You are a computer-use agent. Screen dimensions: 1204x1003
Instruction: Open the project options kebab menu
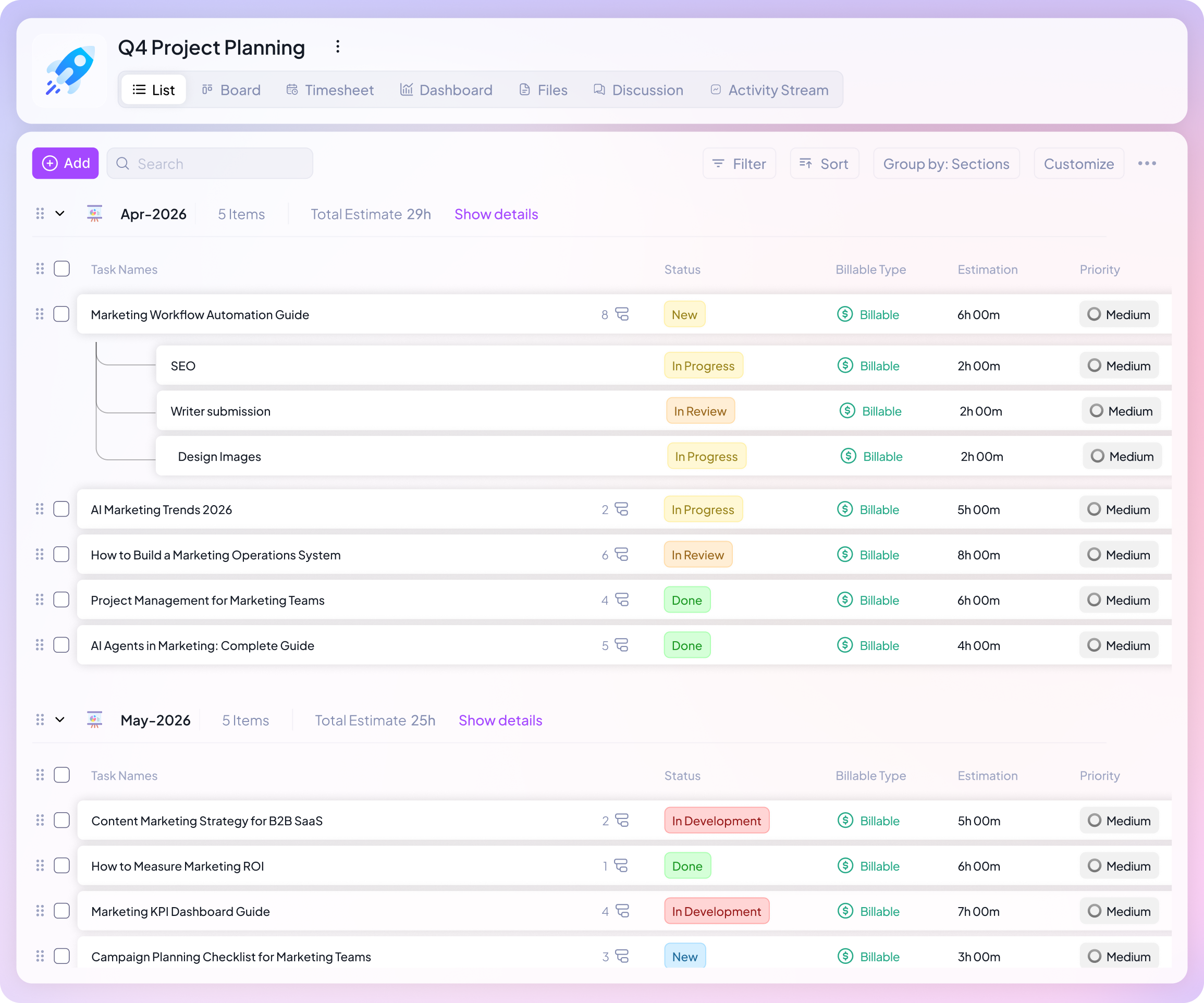click(338, 47)
